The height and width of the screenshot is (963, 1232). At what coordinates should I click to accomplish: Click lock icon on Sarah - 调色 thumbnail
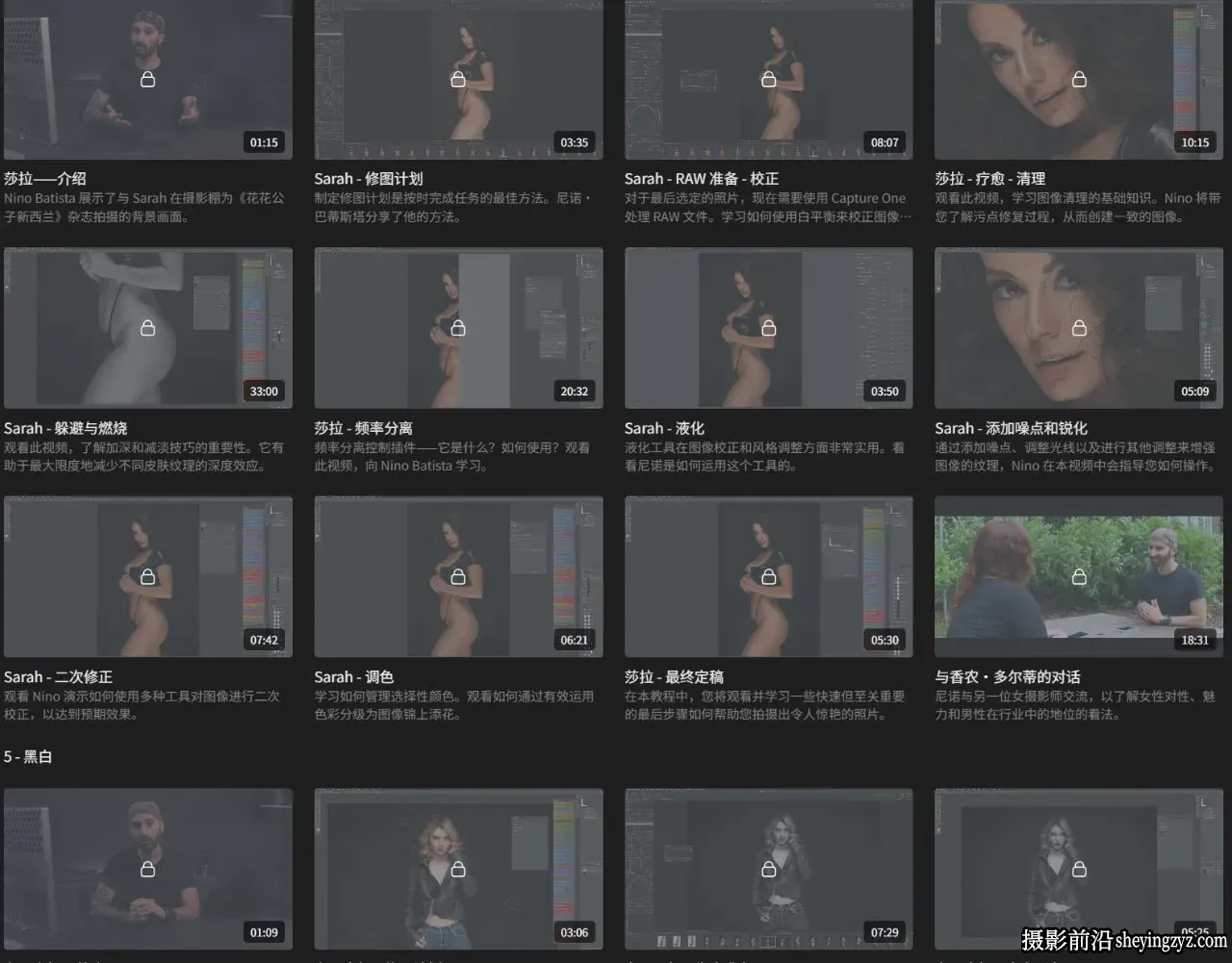458,576
